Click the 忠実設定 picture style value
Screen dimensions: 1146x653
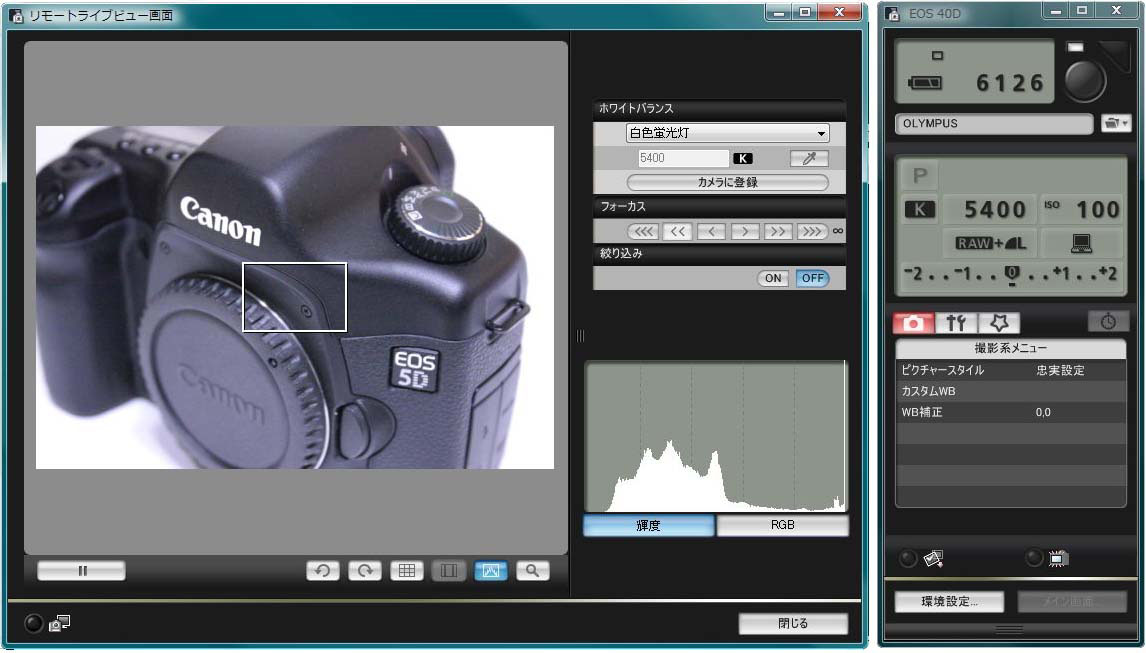1060,370
